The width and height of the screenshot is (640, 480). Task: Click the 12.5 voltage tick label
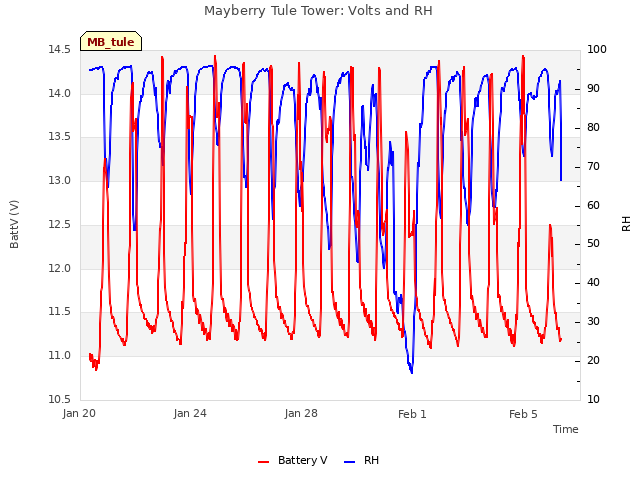click(60, 224)
